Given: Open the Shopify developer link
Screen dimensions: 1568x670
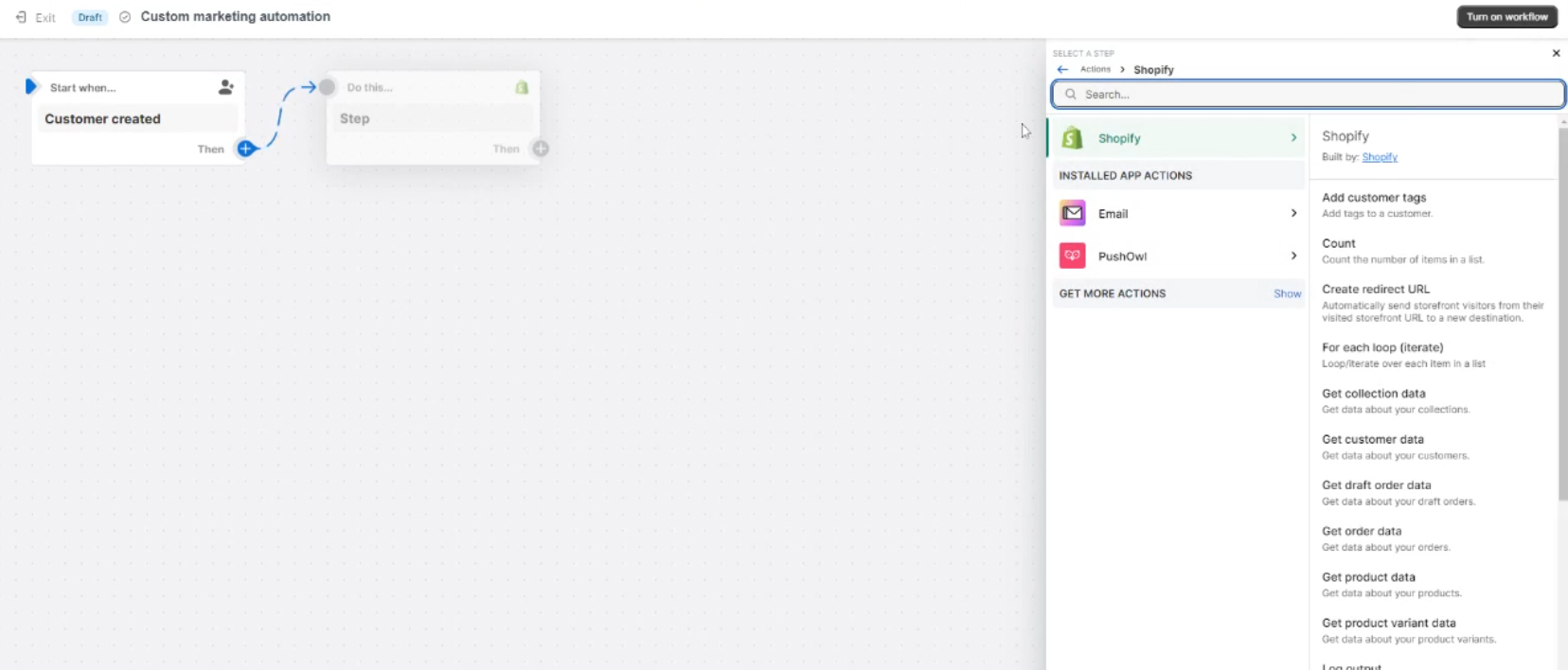Looking at the screenshot, I should [1379, 157].
